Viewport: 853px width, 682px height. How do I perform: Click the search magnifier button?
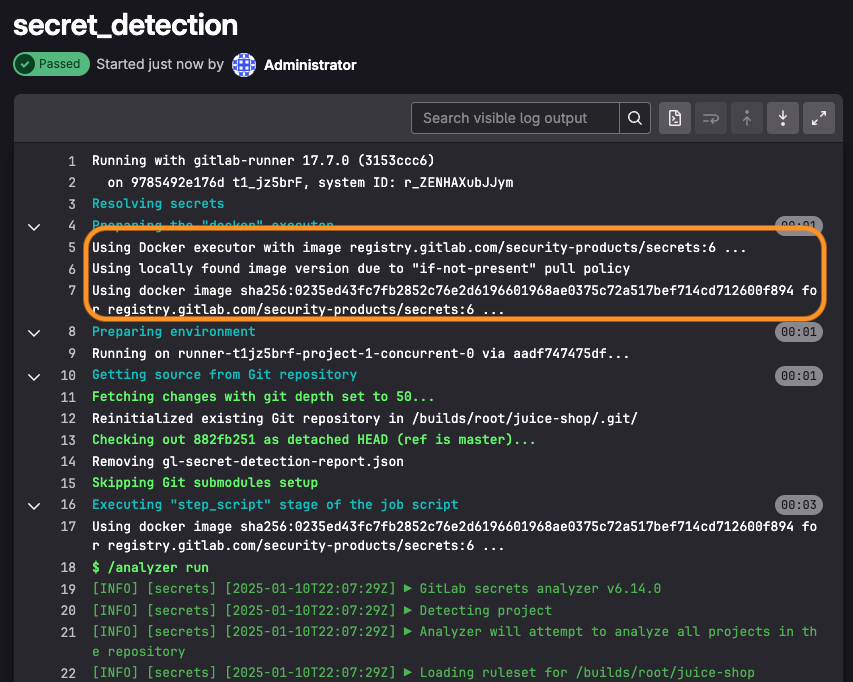tap(635, 118)
